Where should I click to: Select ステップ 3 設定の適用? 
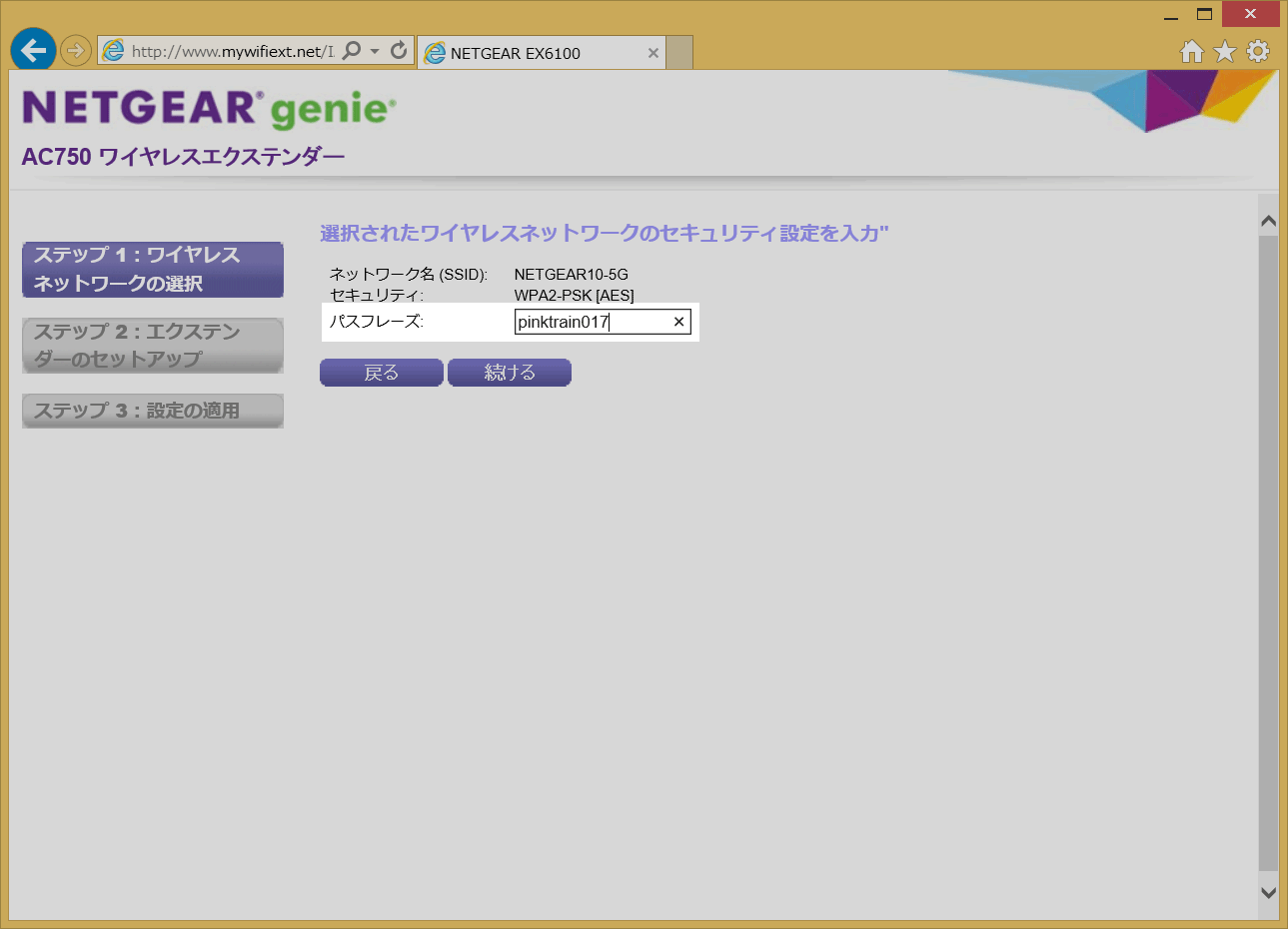pyautogui.click(x=153, y=411)
